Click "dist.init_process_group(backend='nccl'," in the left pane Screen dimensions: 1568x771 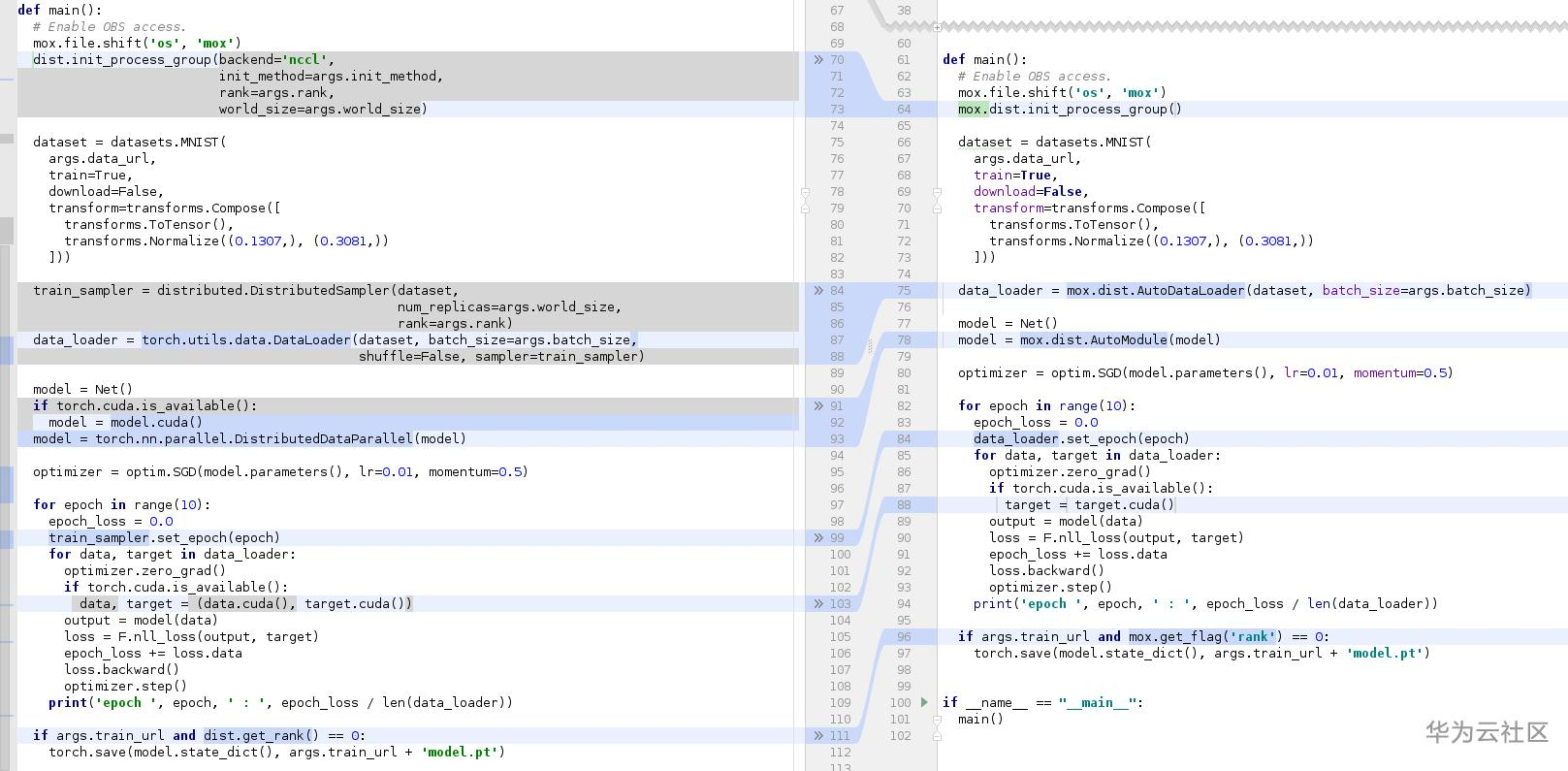183,60
